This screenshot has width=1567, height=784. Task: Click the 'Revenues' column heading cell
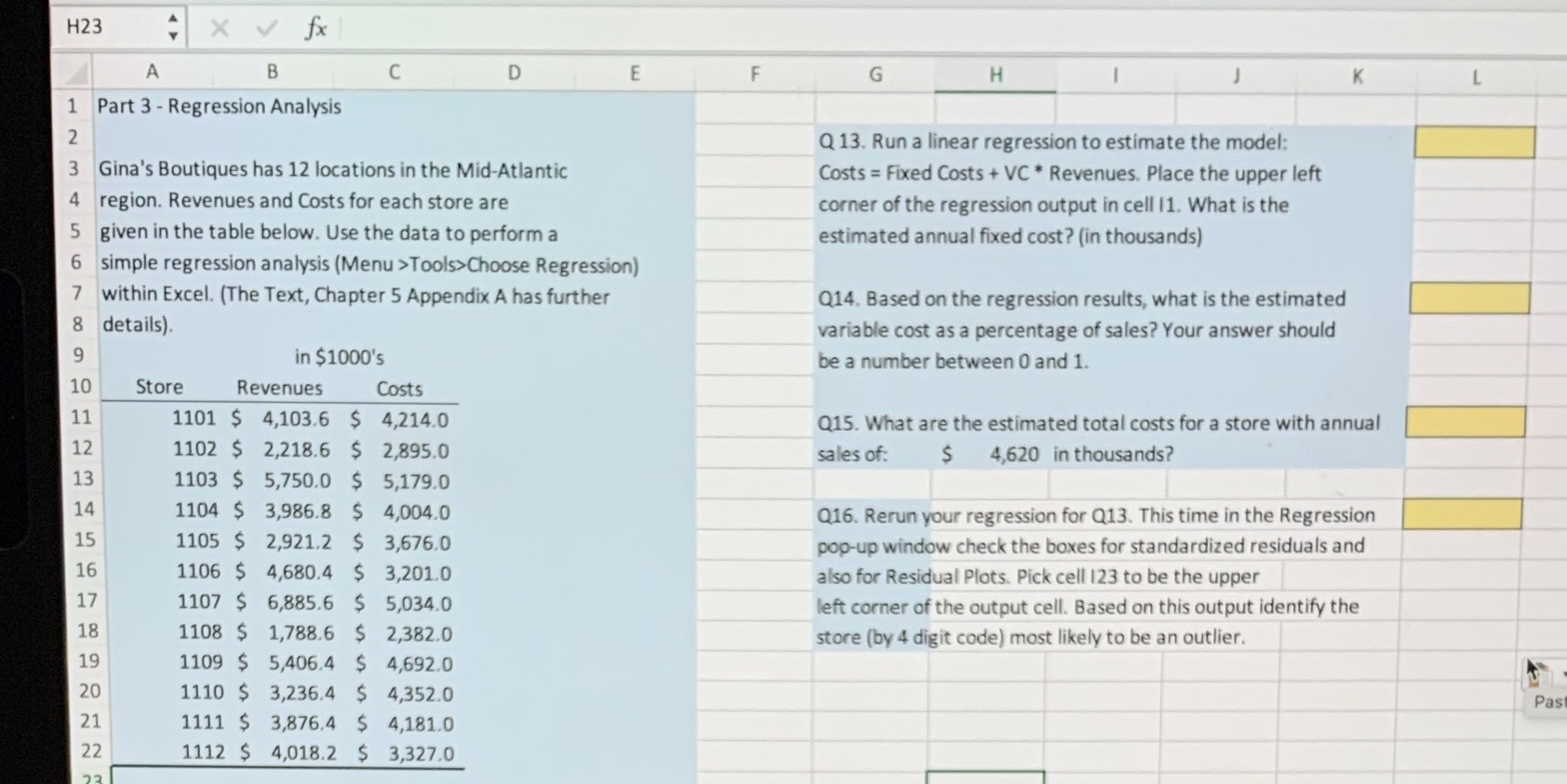pos(279,388)
